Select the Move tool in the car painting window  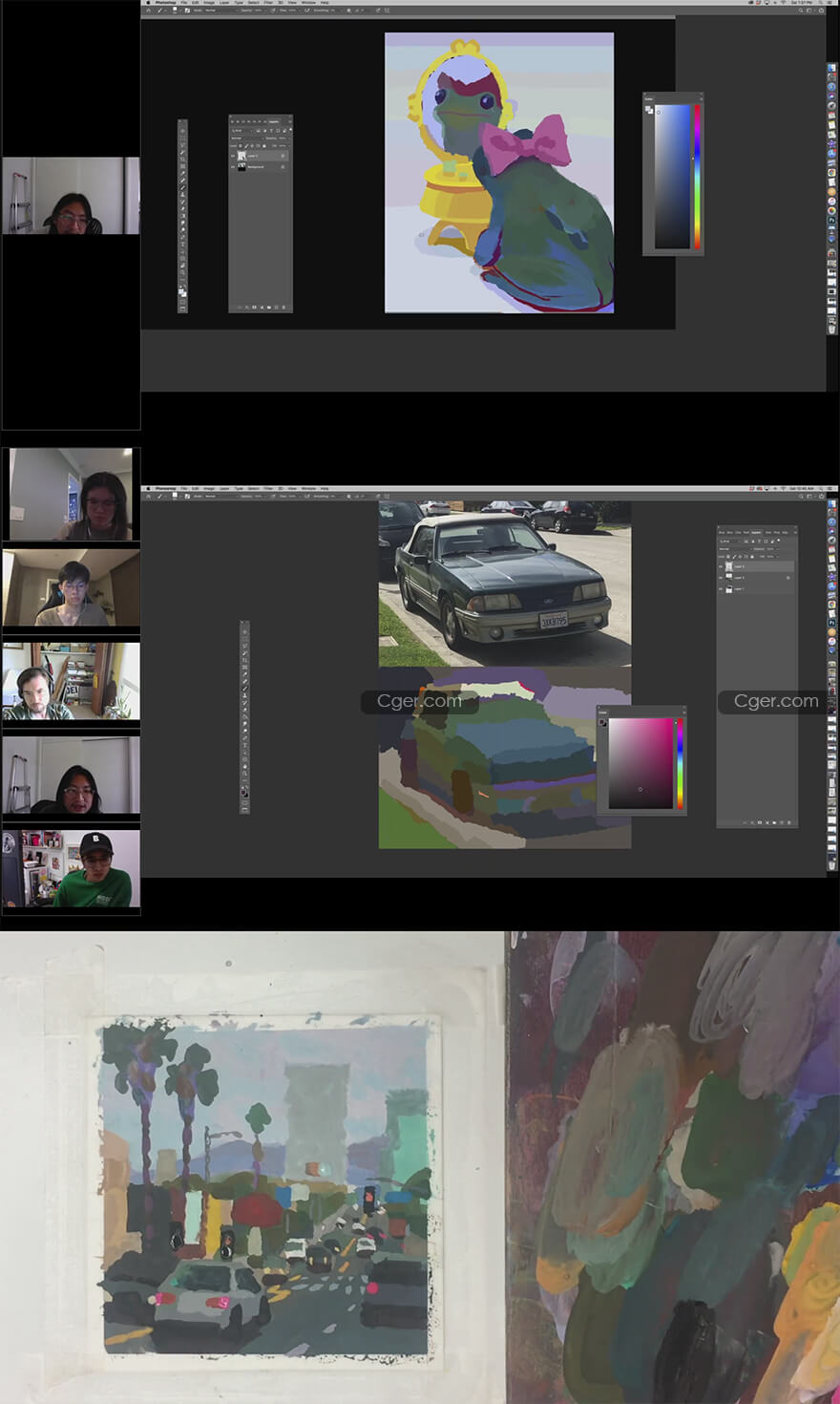click(x=245, y=632)
